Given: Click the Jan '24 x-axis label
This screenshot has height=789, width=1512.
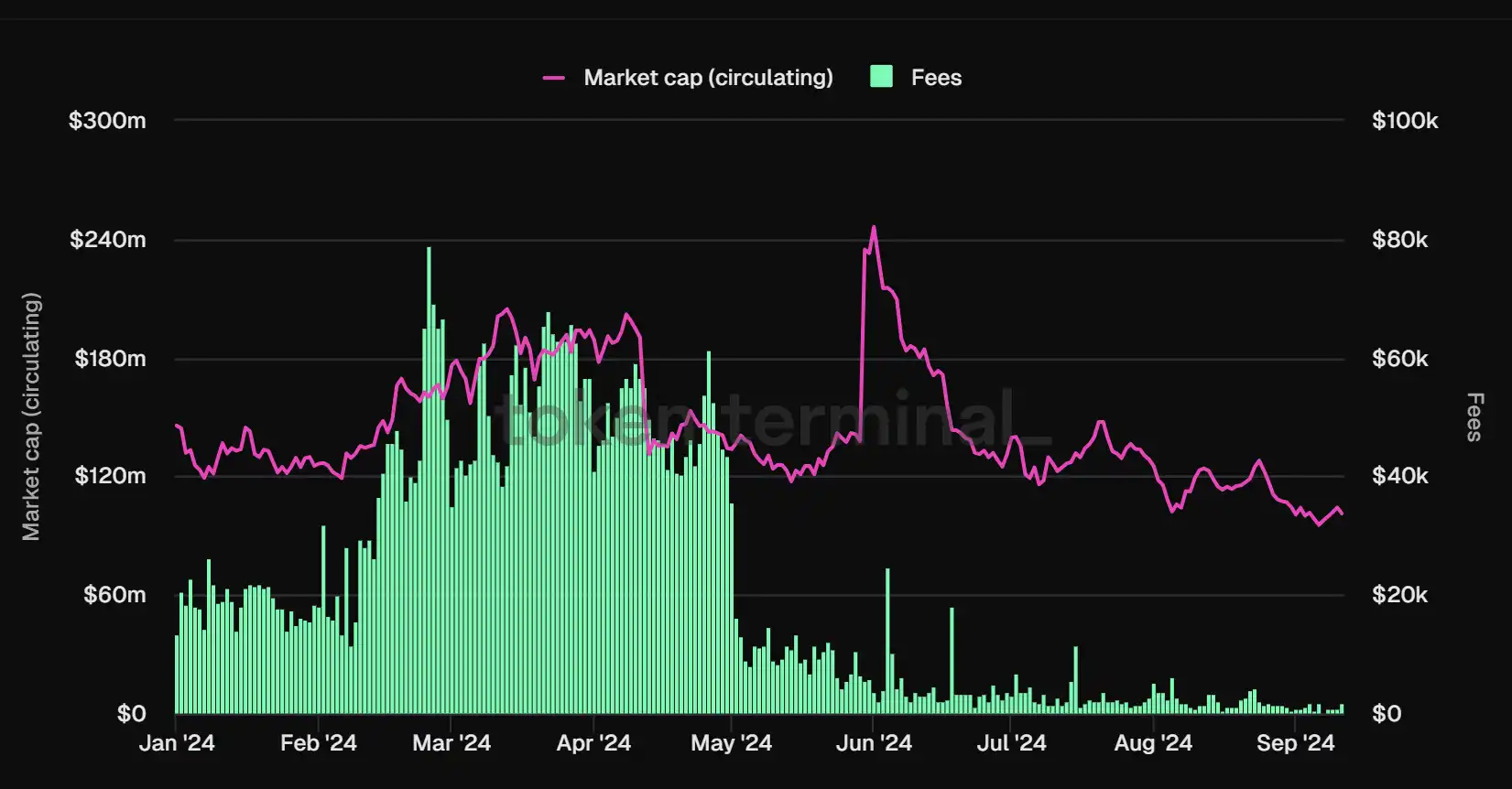Looking at the screenshot, I should 177,742.
